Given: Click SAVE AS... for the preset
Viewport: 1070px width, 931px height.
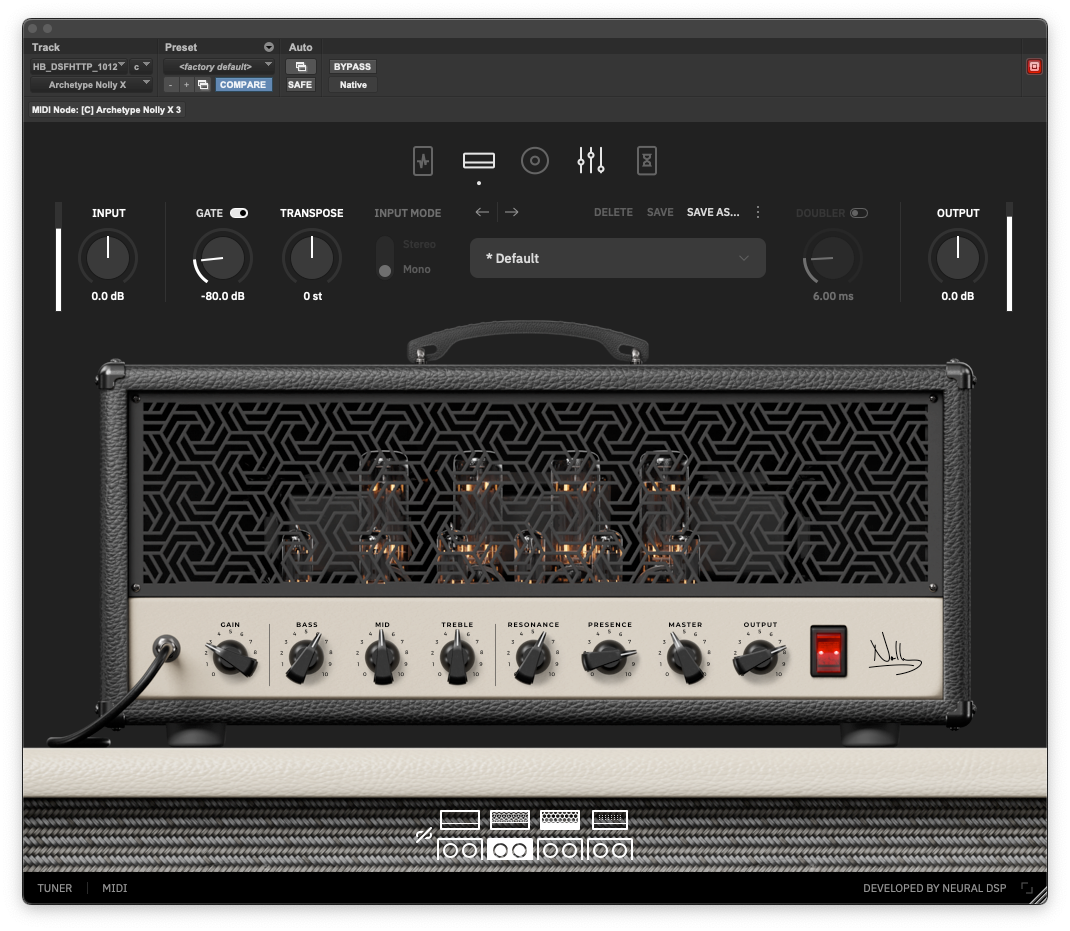Looking at the screenshot, I should (713, 212).
